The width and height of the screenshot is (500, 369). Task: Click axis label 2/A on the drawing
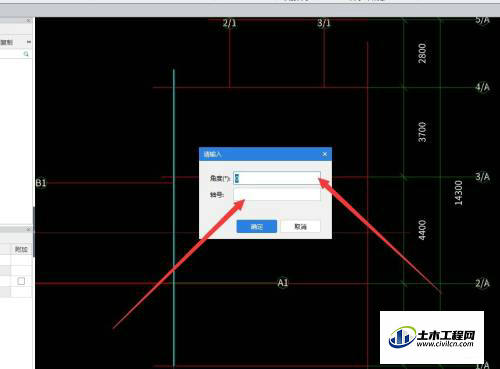[482, 283]
